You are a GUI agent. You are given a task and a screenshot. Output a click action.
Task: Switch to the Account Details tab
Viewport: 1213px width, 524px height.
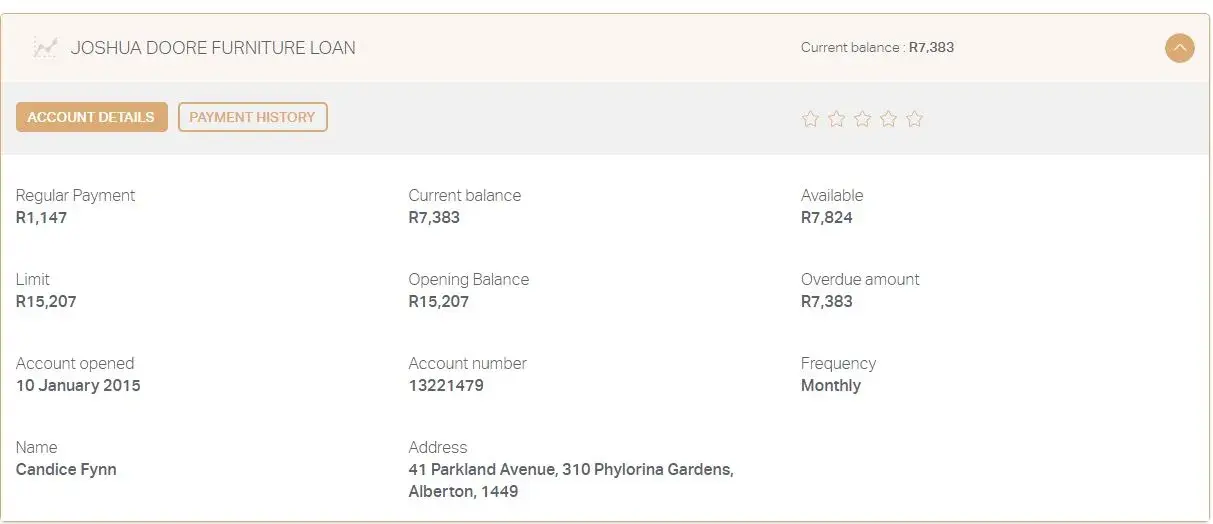(x=91, y=117)
